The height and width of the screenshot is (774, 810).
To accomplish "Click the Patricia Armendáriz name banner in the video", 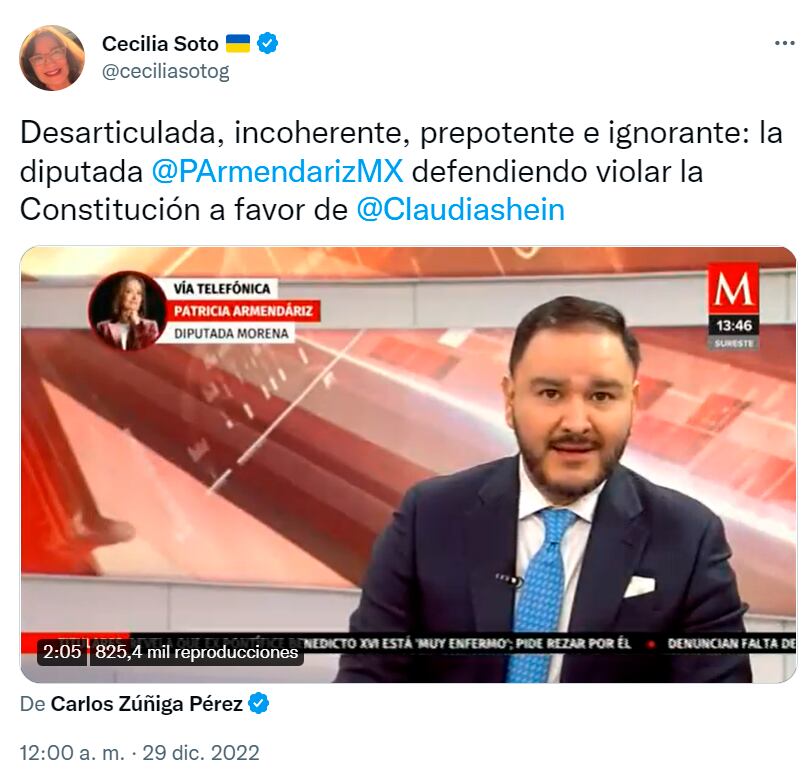I will coord(243,311).
